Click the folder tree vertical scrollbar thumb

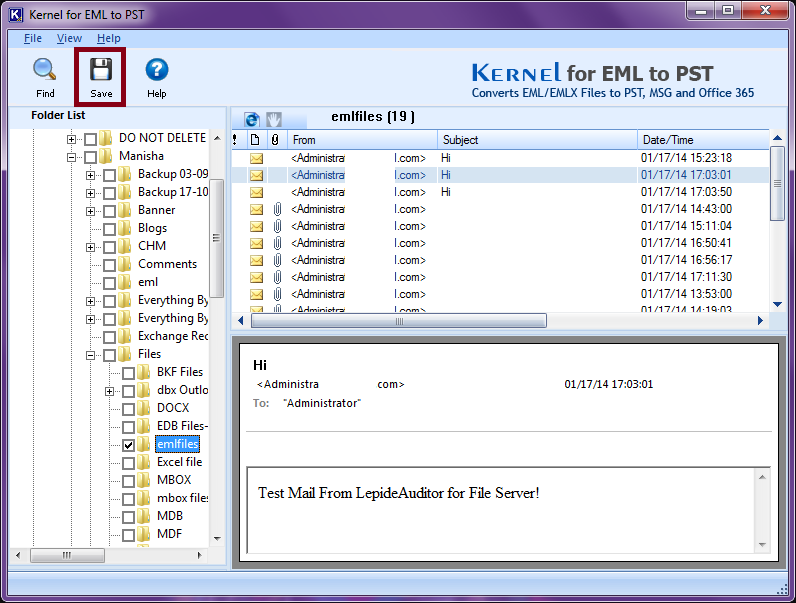[217, 238]
